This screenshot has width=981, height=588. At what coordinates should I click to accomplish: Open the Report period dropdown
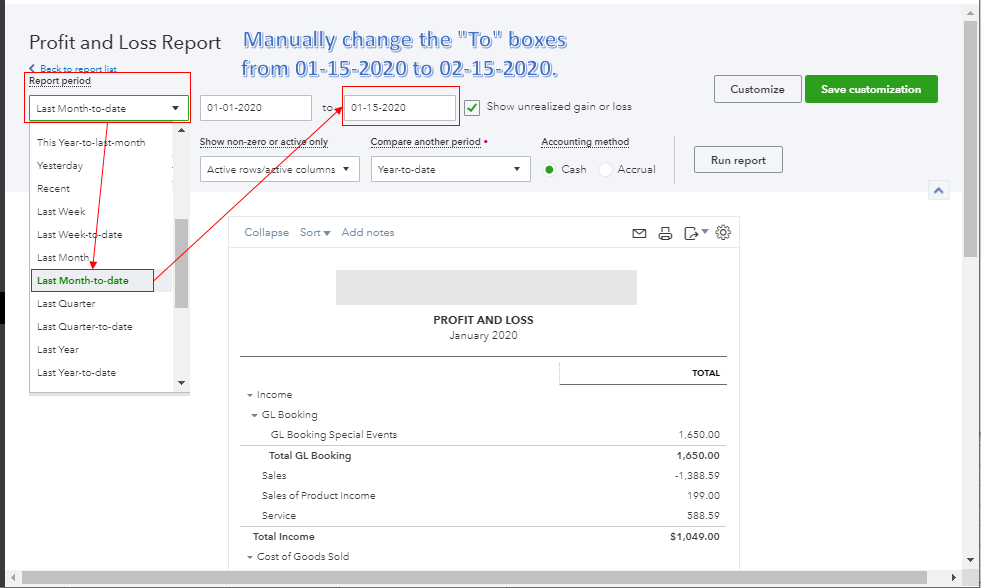click(x=109, y=108)
